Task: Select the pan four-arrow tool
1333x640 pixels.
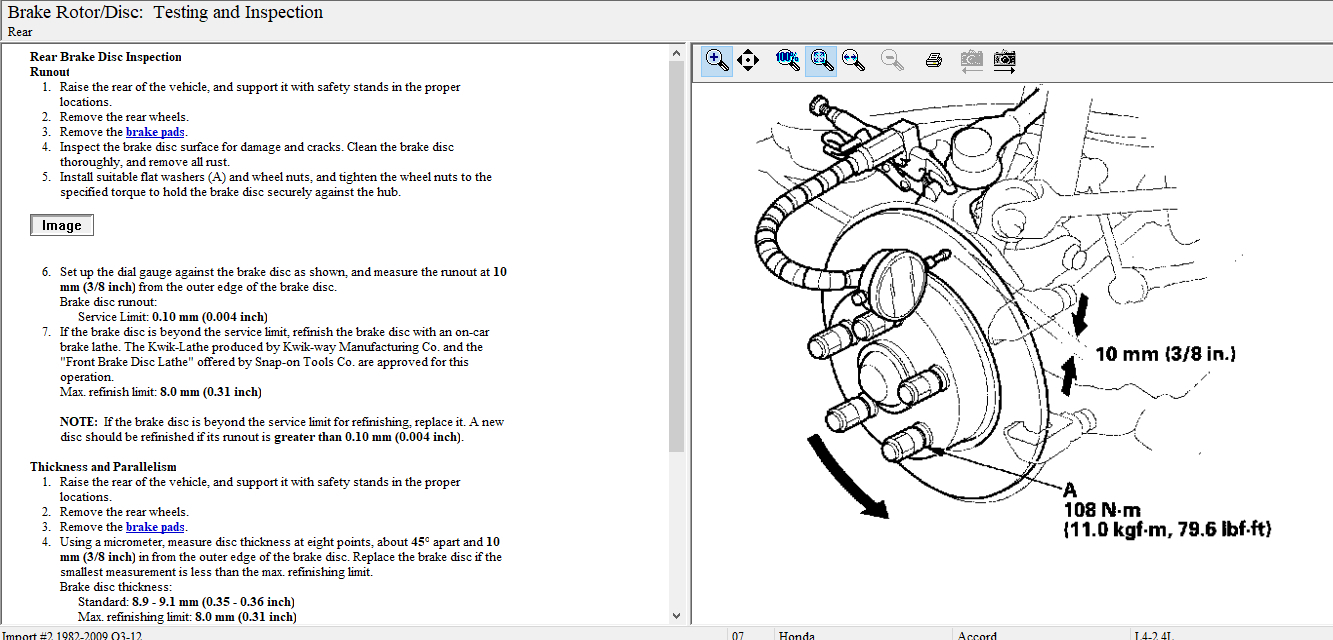Action: pos(748,60)
